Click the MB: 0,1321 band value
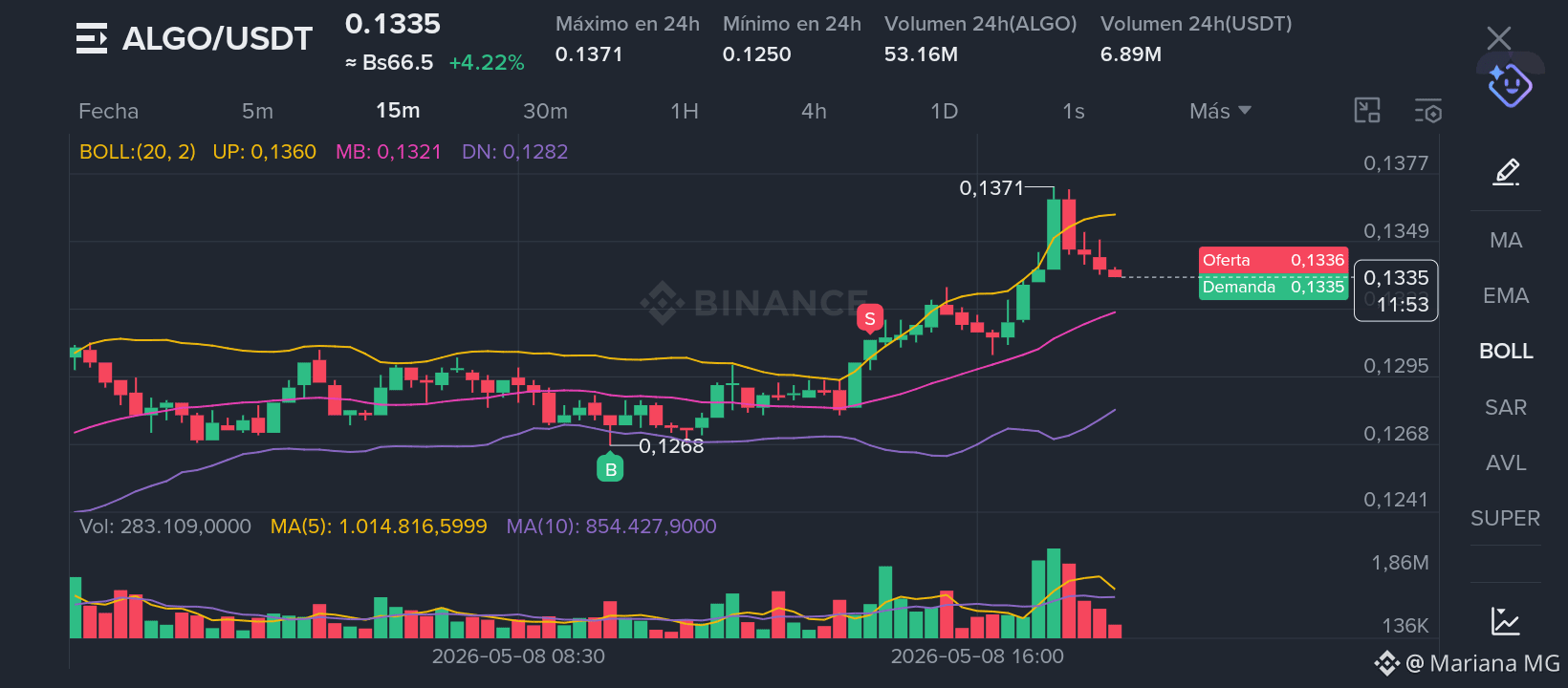Image resolution: width=1568 pixels, height=688 pixels. (x=388, y=152)
